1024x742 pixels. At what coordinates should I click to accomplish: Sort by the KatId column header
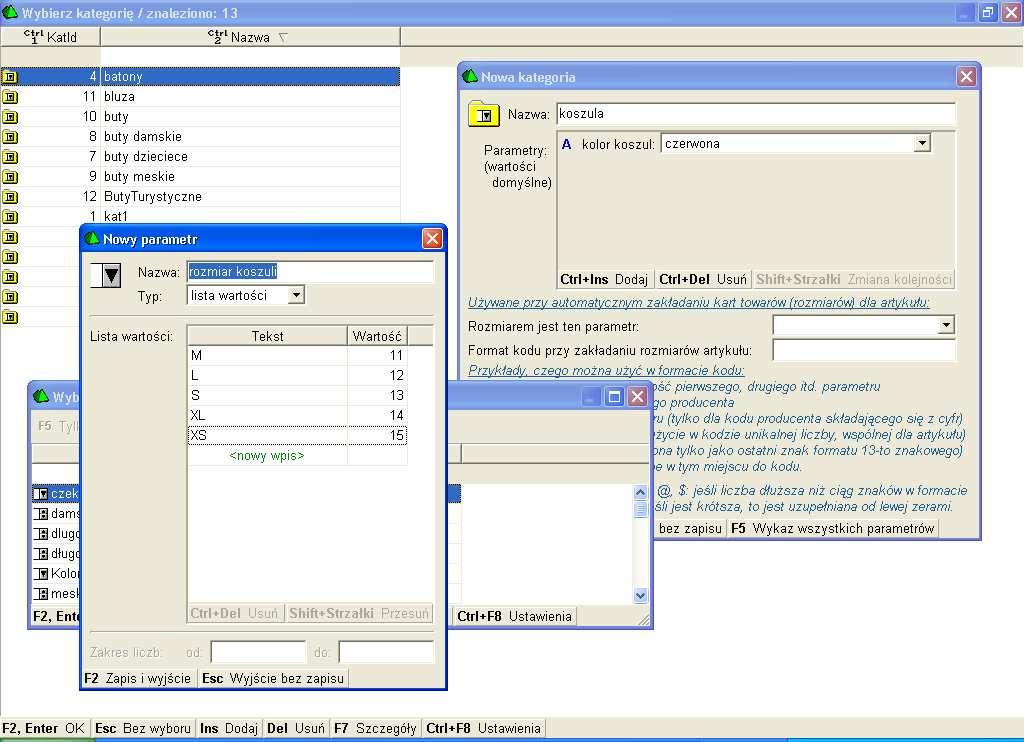tap(50, 37)
